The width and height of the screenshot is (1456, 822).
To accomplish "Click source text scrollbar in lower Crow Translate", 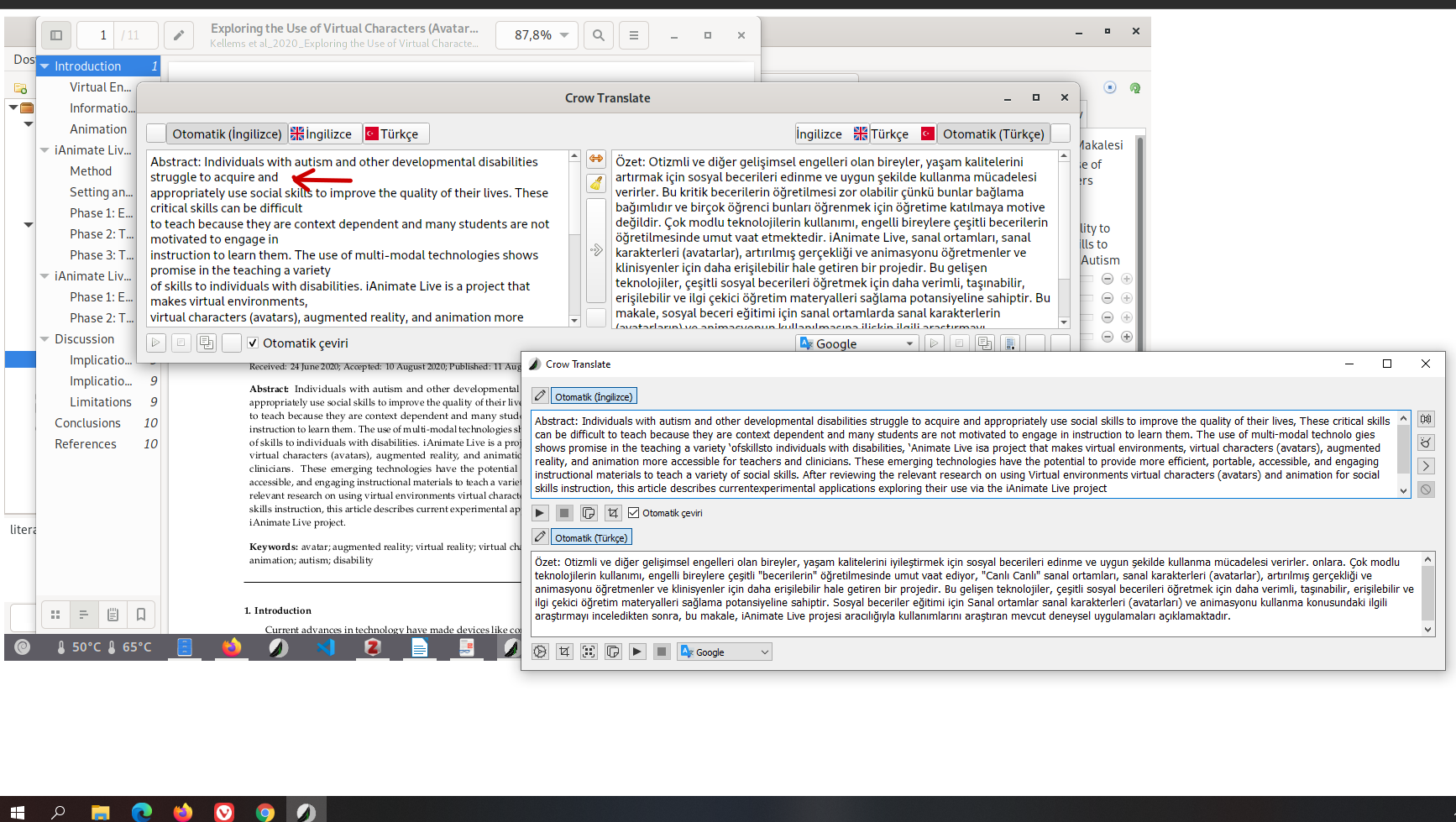I will coord(1403,454).
